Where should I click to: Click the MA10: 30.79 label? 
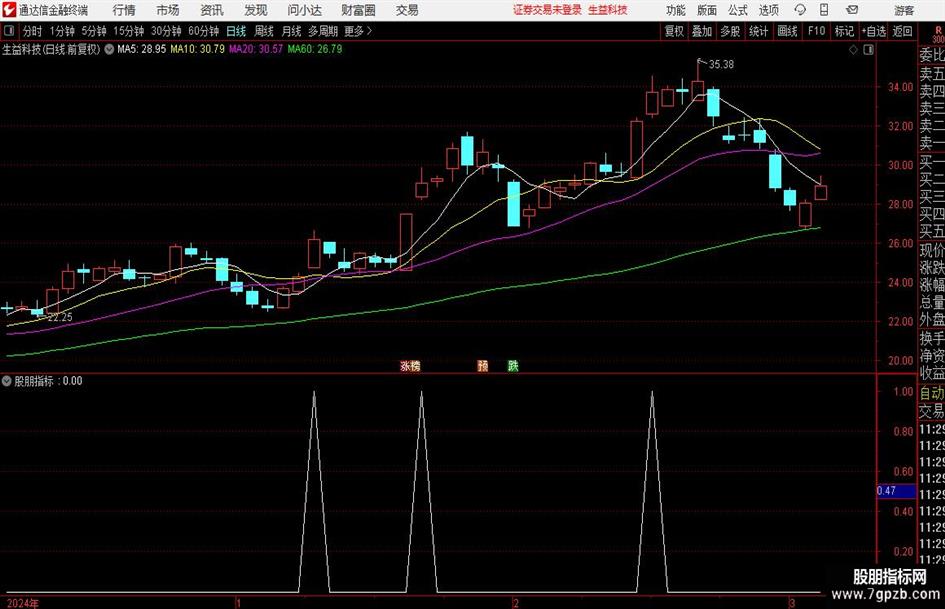(x=197, y=49)
